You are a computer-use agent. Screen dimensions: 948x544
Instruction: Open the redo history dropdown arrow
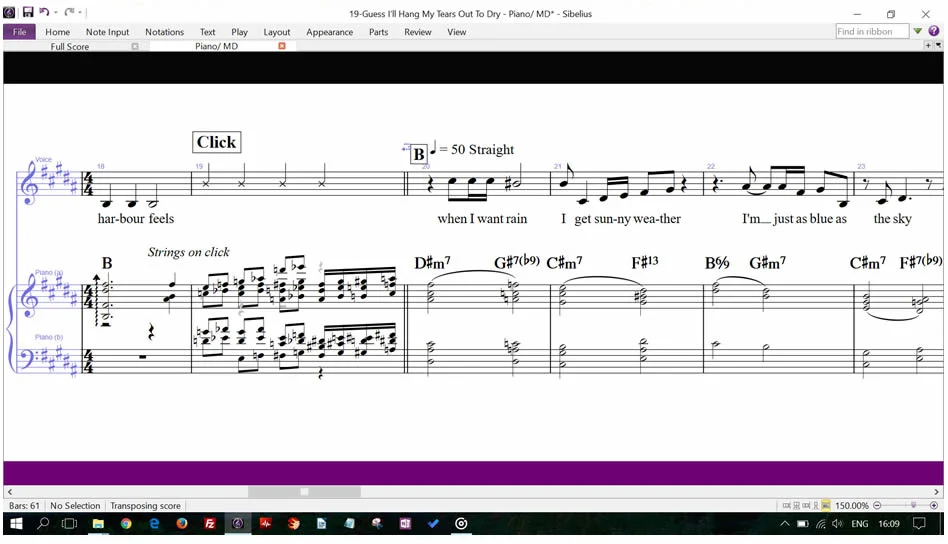[x=80, y=12]
